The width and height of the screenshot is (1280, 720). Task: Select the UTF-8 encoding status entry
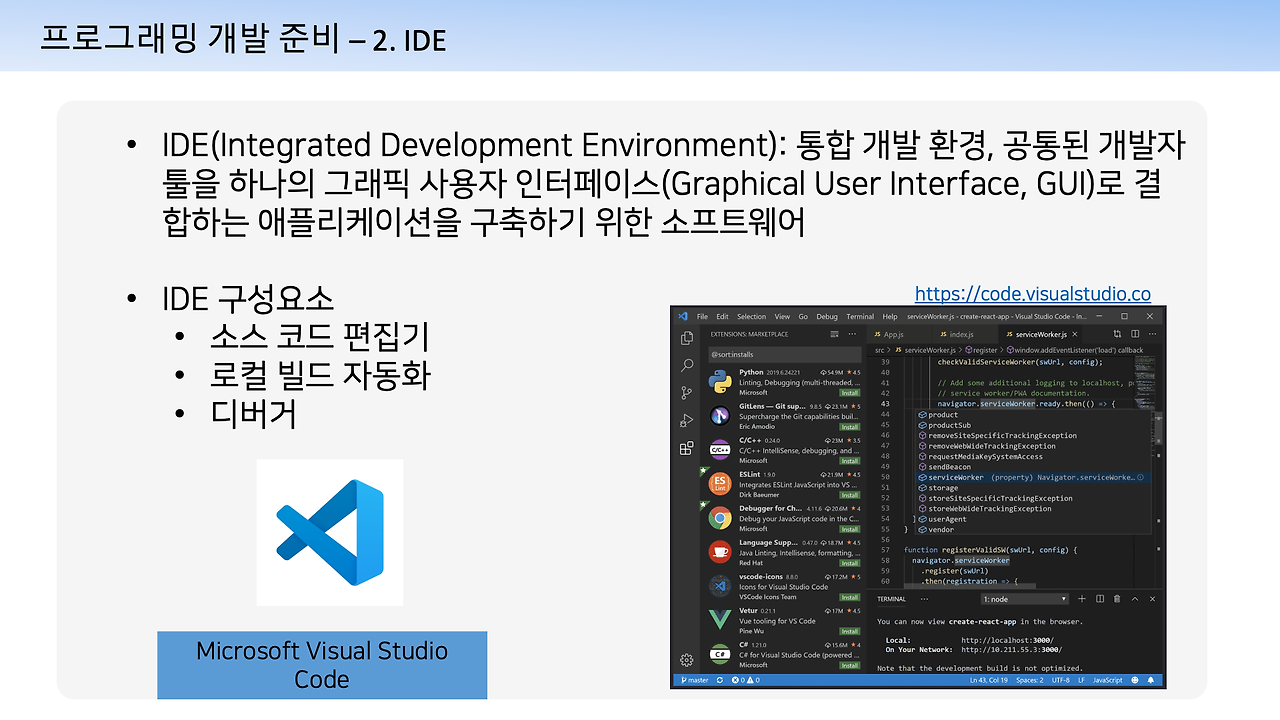click(x=1060, y=680)
